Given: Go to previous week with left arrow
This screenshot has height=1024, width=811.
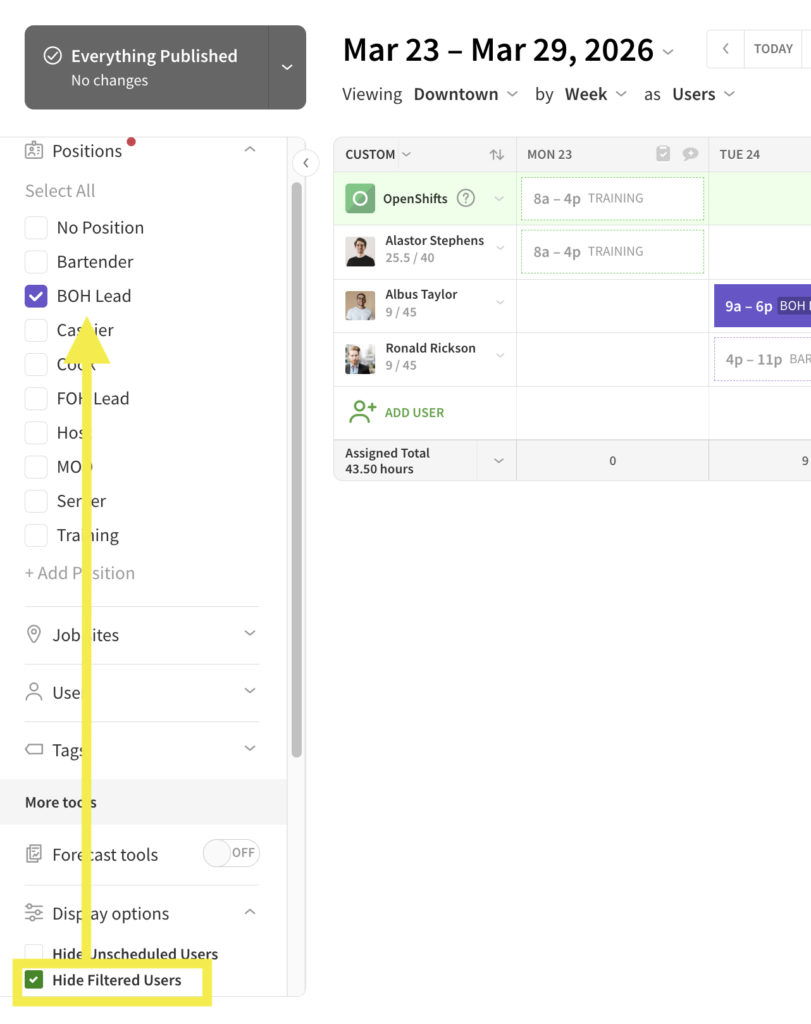Looking at the screenshot, I should pyautogui.click(x=725, y=49).
